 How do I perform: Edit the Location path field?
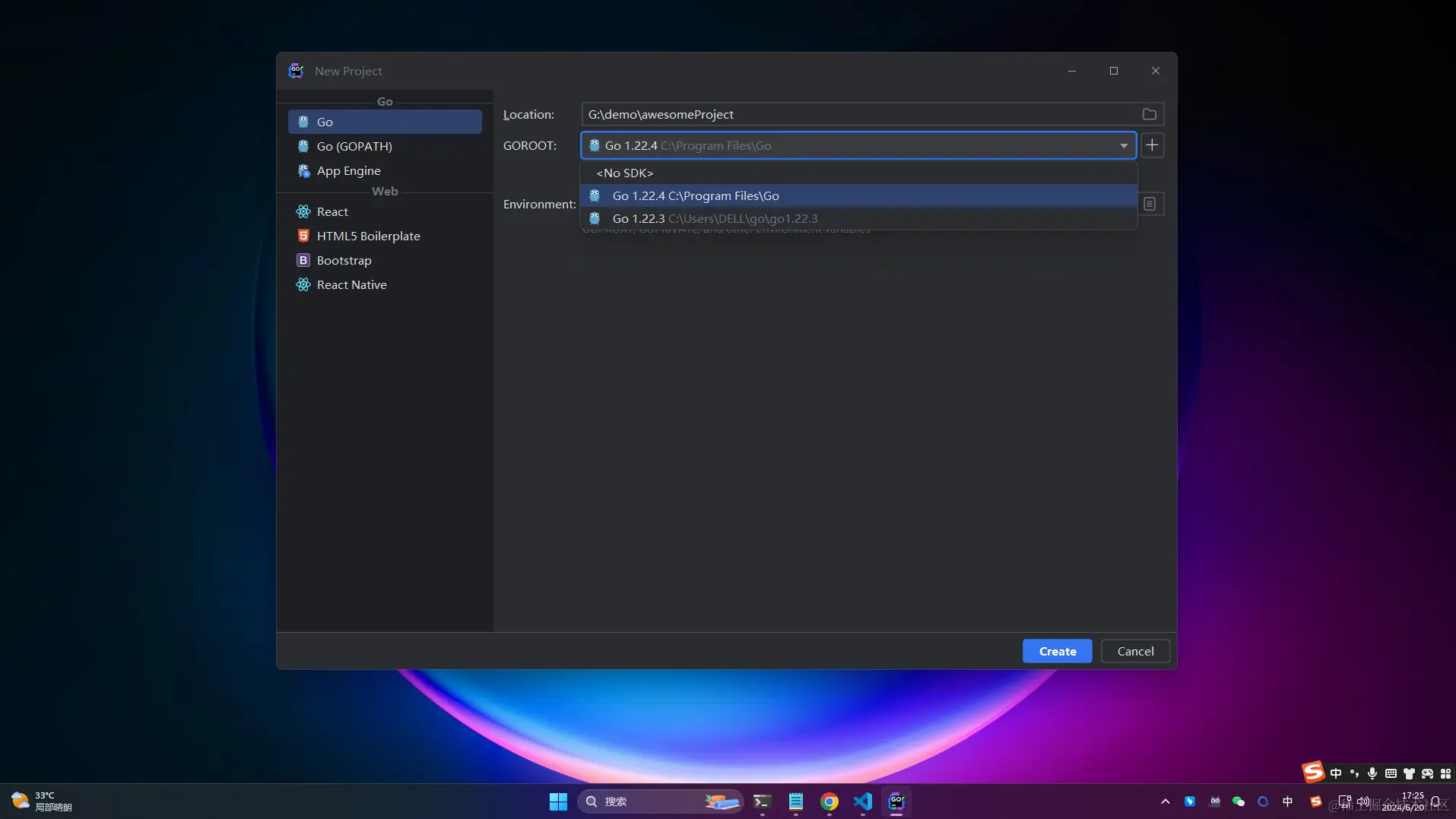(860, 114)
